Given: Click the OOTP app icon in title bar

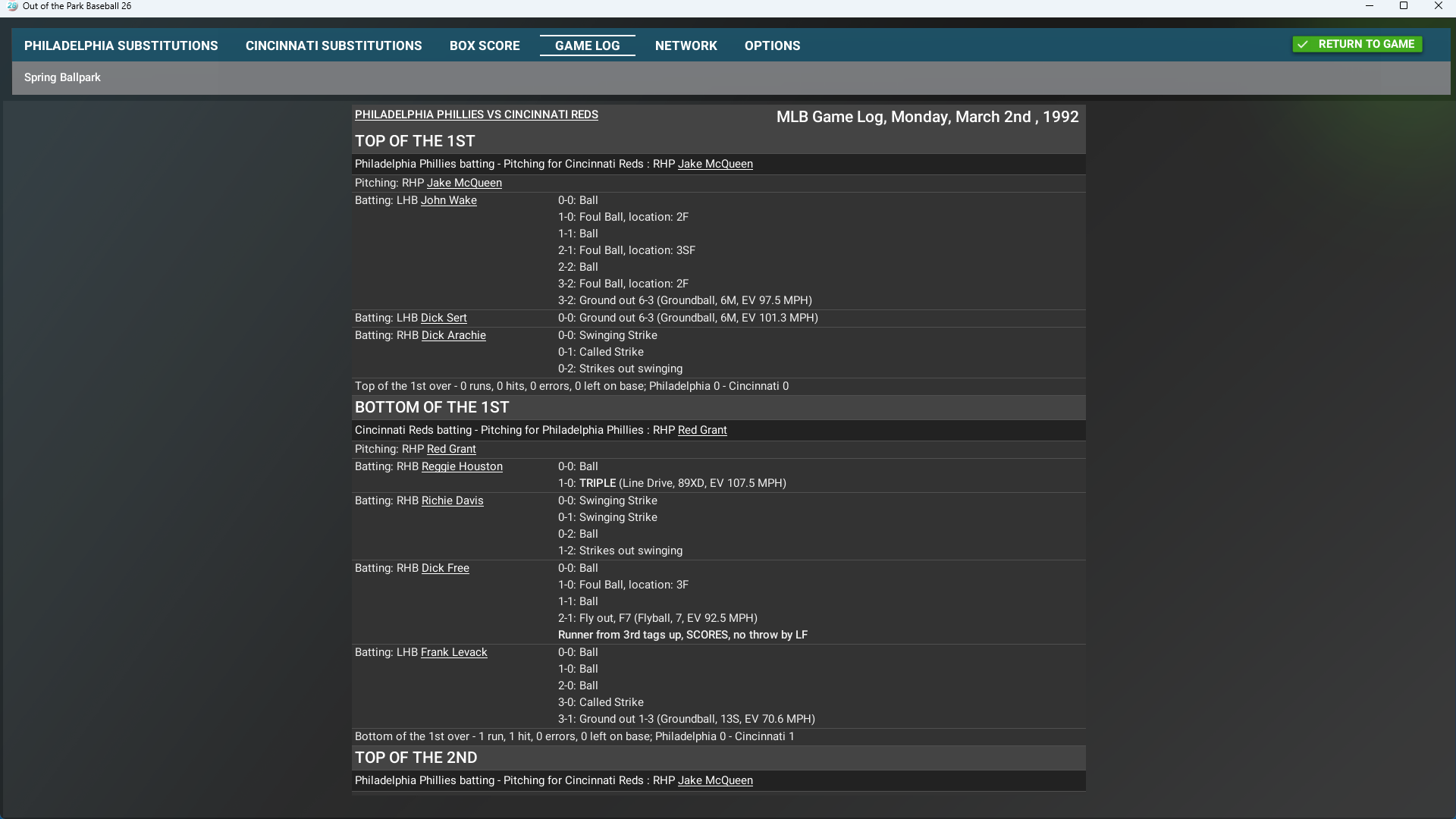Looking at the screenshot, I should point(12,6).
